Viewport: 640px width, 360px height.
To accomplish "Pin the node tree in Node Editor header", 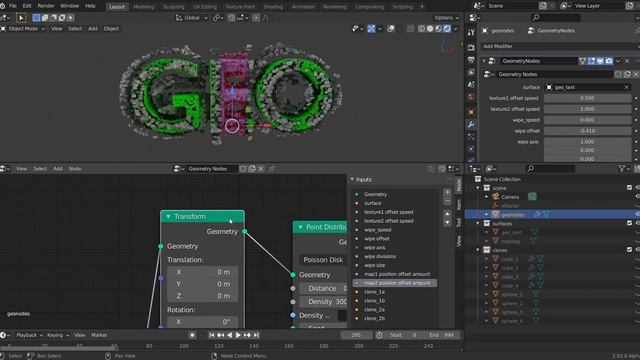I will (272, 169).
